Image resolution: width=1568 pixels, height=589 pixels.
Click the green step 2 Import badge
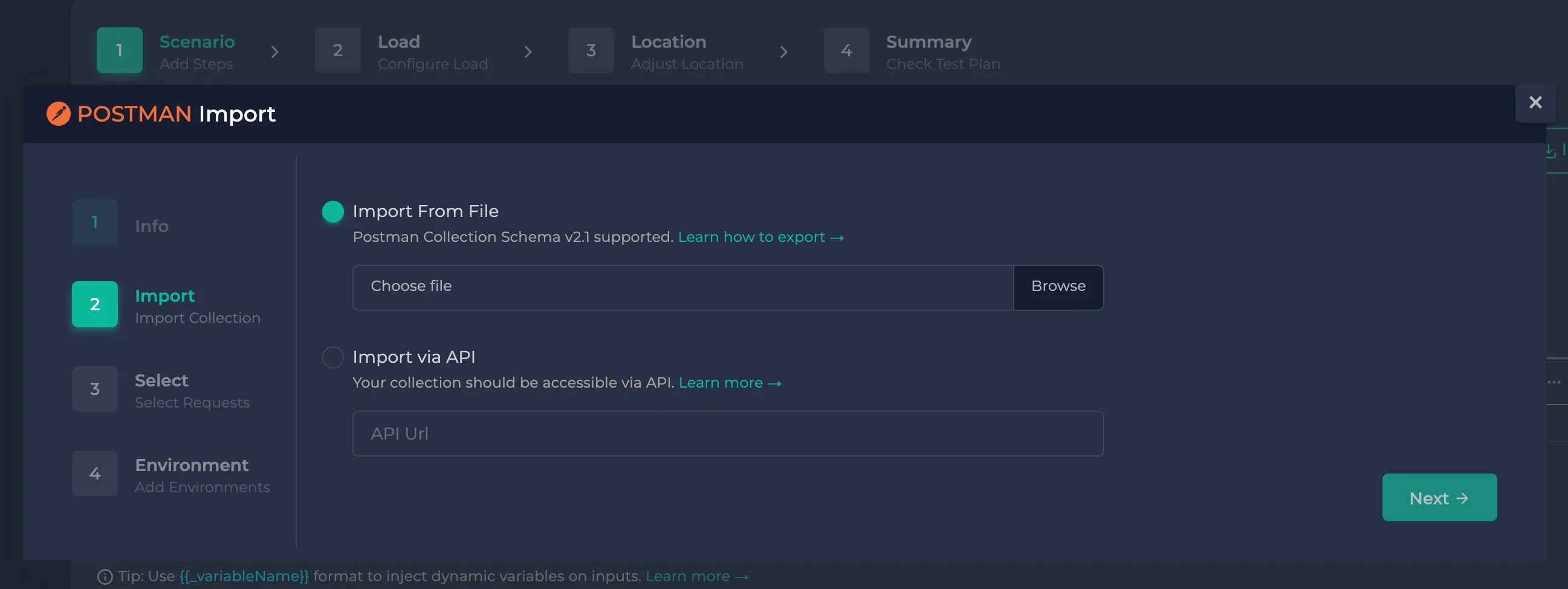click(x=94, y=304)
